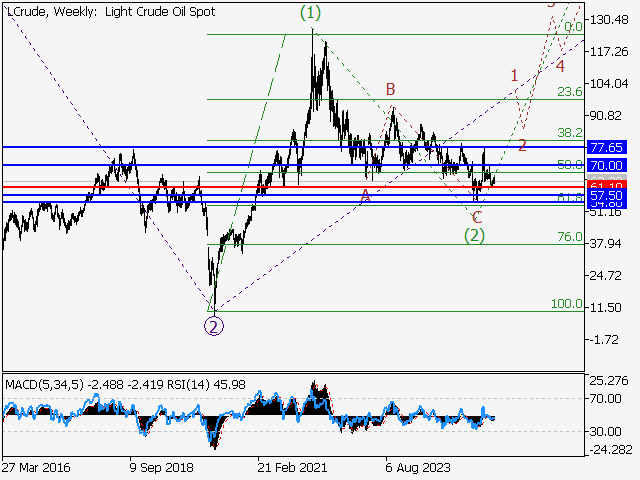Click the wave C label near the low
640x480 pixels.
[x=477, y=216]
